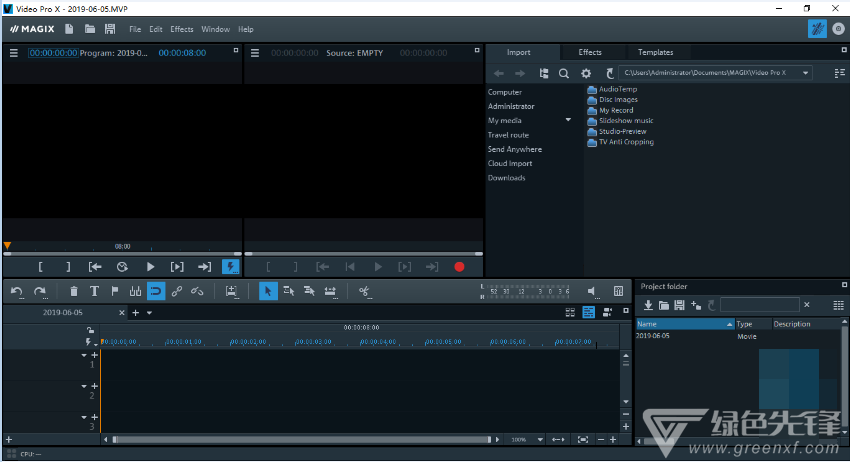Expand track 1 options arrow
Image resolution: width=850 pixels, height=462 pixels.
tap(83, 356)
